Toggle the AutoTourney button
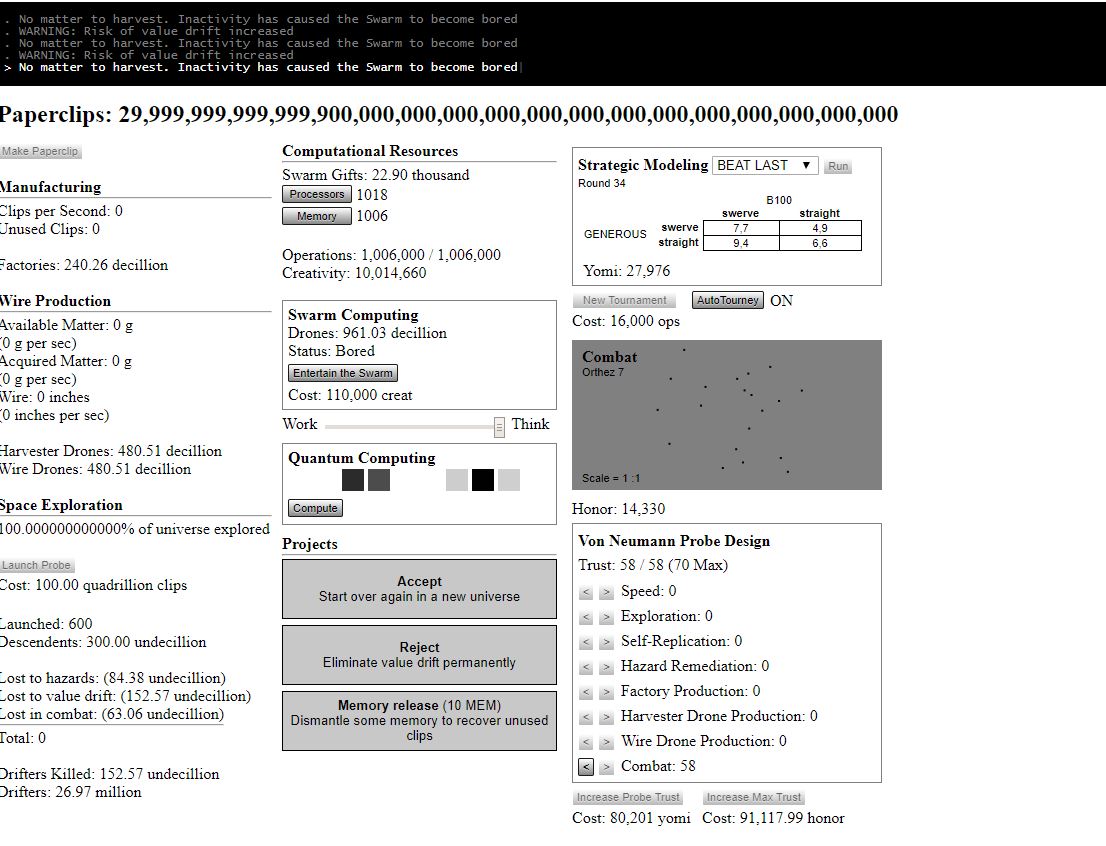 pyautogui.click(x=727, y=300)
